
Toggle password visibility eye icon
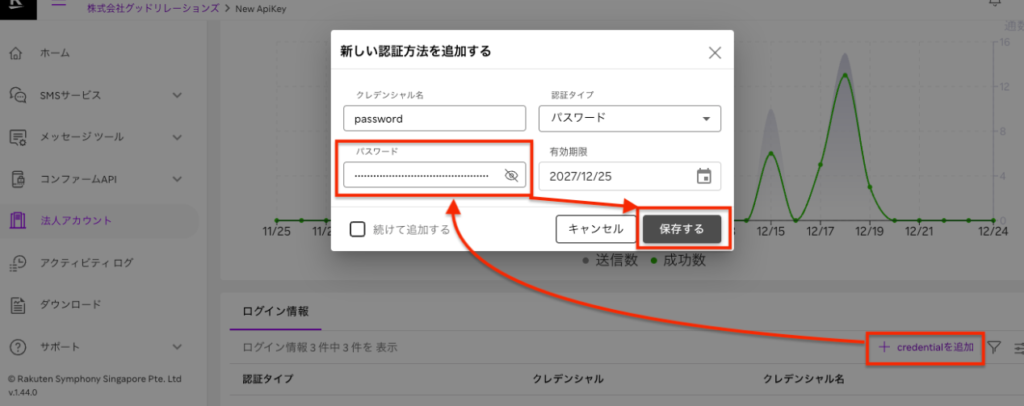click(511, 176)
